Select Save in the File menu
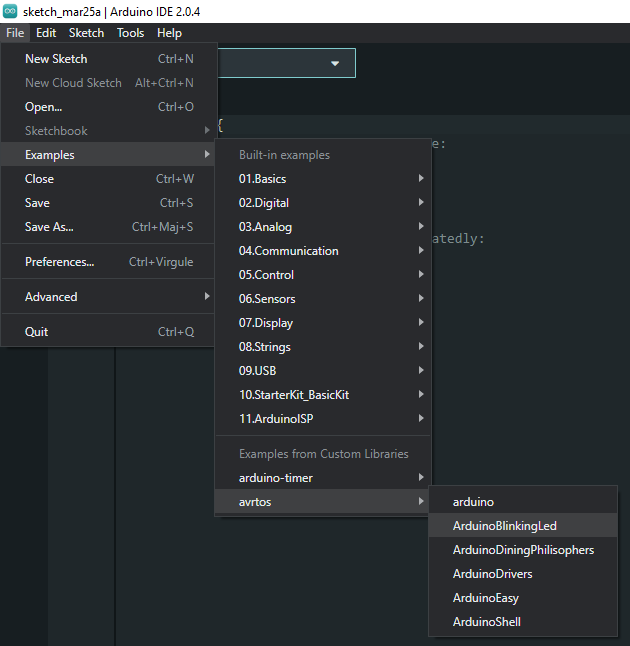This screenshot has height=646, width=630. pyautogui.click(x=109, y=203)
